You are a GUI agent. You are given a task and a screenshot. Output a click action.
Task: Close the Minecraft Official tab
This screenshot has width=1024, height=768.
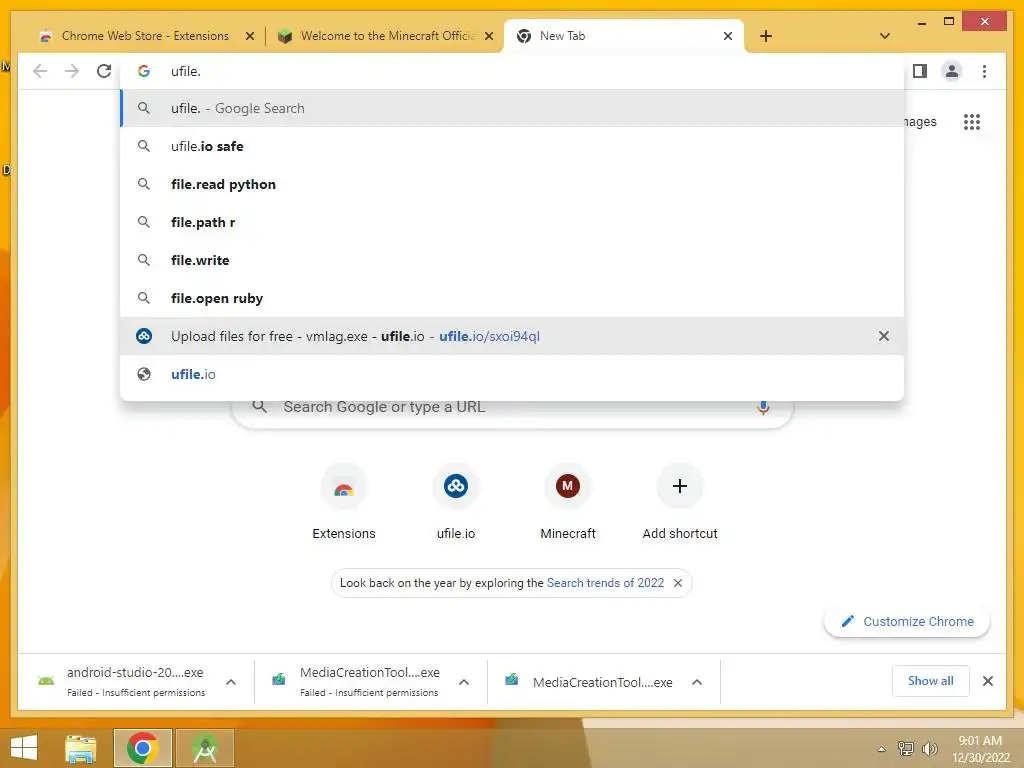(488, 36)
